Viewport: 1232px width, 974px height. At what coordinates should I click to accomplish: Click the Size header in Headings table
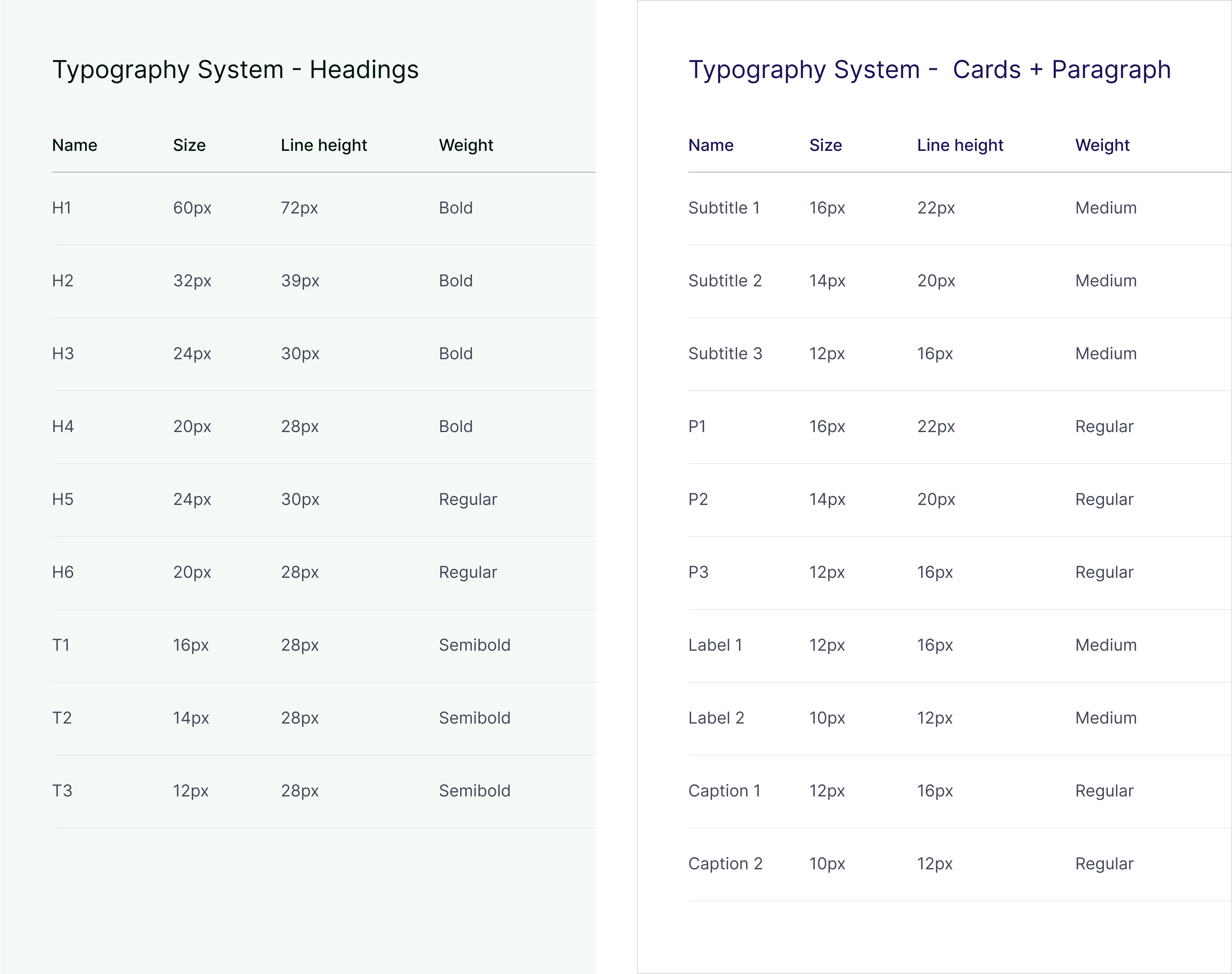[x=189, y=145]
